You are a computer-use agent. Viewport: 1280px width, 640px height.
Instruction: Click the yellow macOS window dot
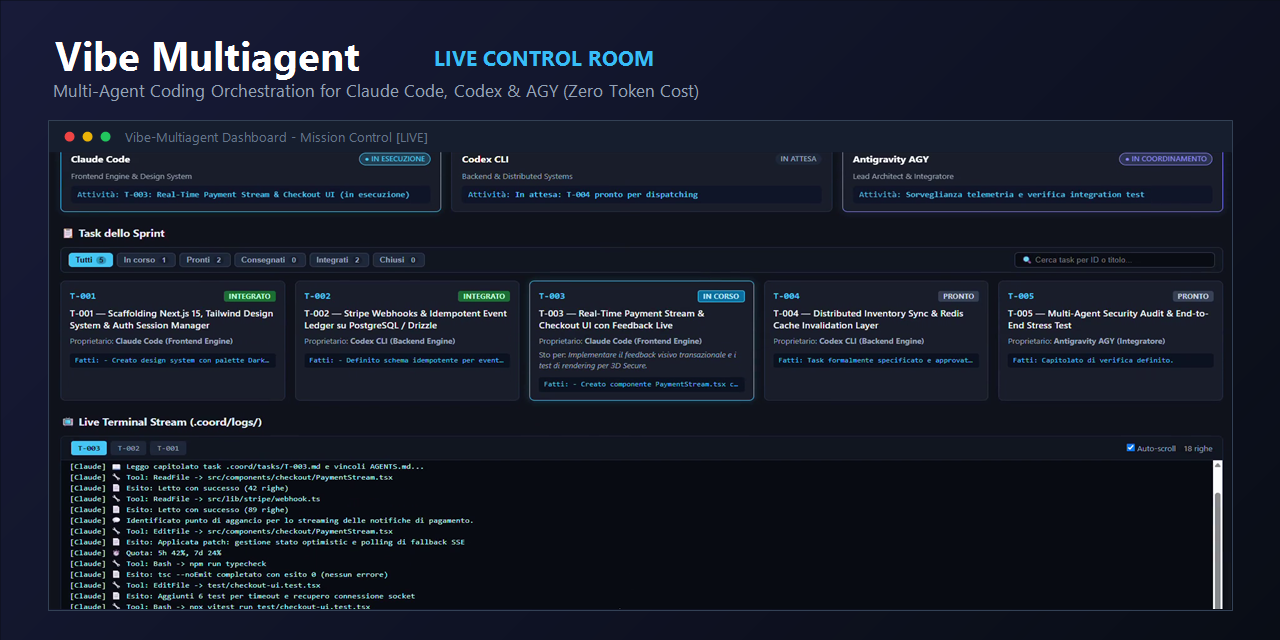tap(88, 137)
